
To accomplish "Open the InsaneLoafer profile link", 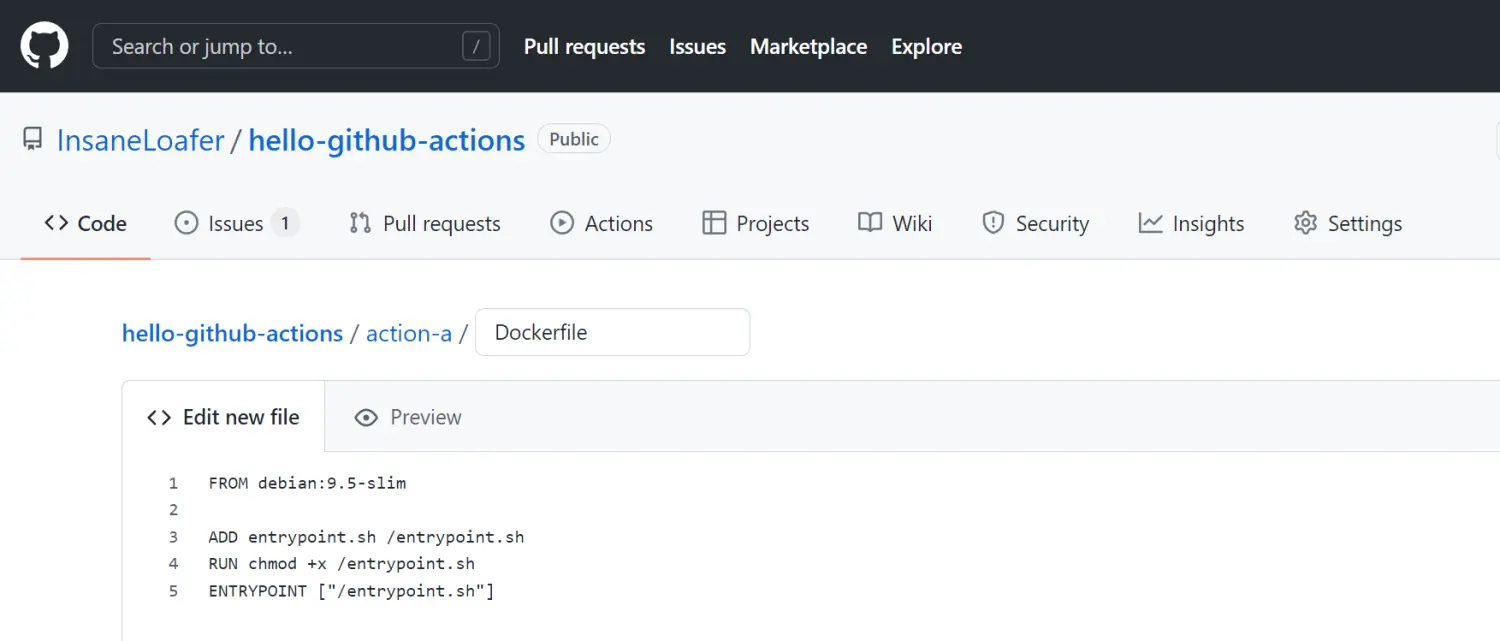I will pos(140,140).
